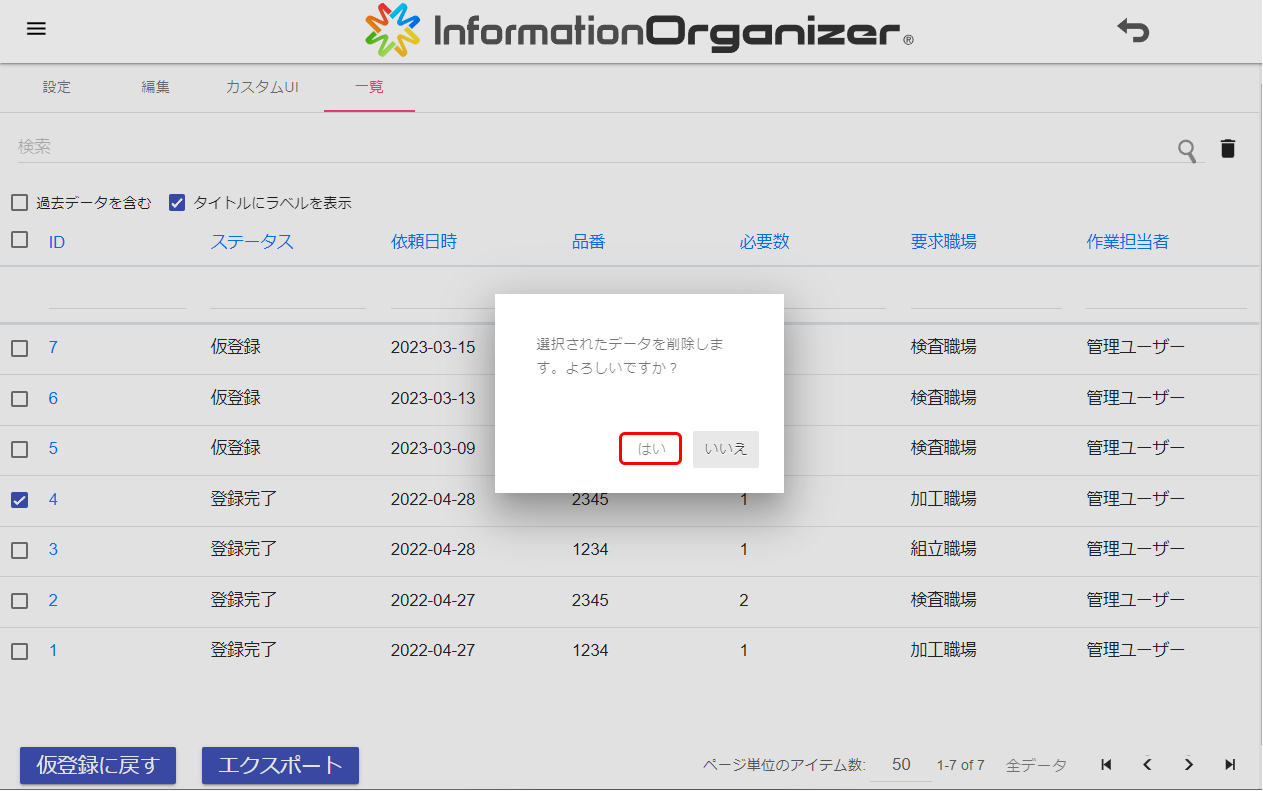Click the back arrow icon
1263x791 pixels.
point(1133,30)
